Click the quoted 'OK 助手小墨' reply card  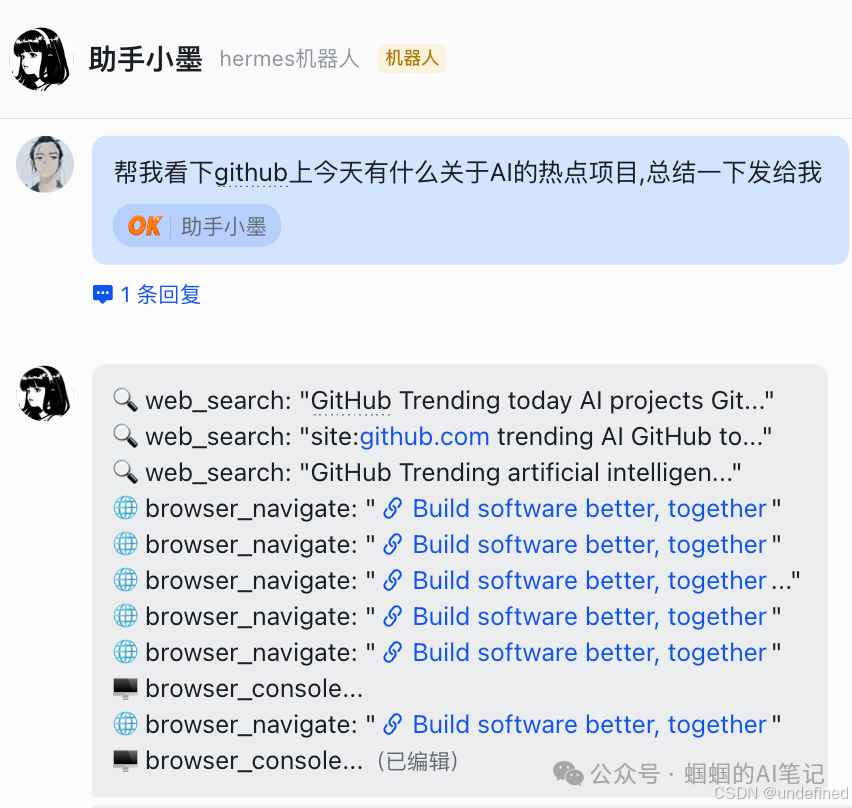point(196,225)
